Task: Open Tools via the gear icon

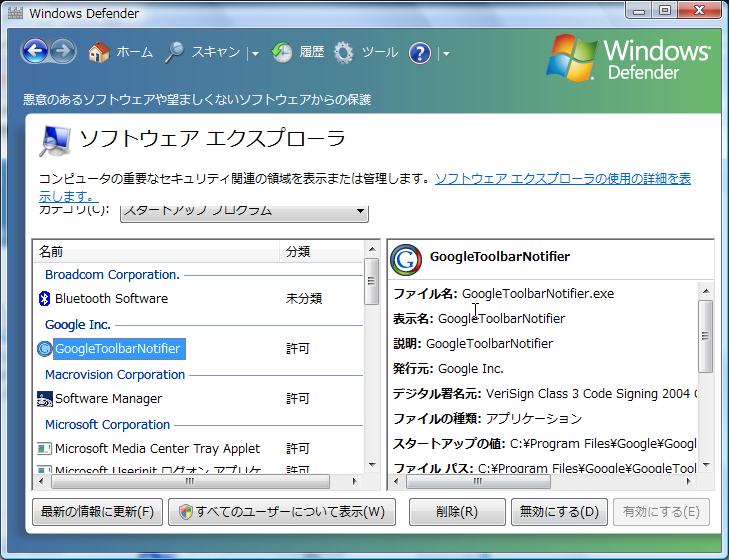Action: pos(344,52)
